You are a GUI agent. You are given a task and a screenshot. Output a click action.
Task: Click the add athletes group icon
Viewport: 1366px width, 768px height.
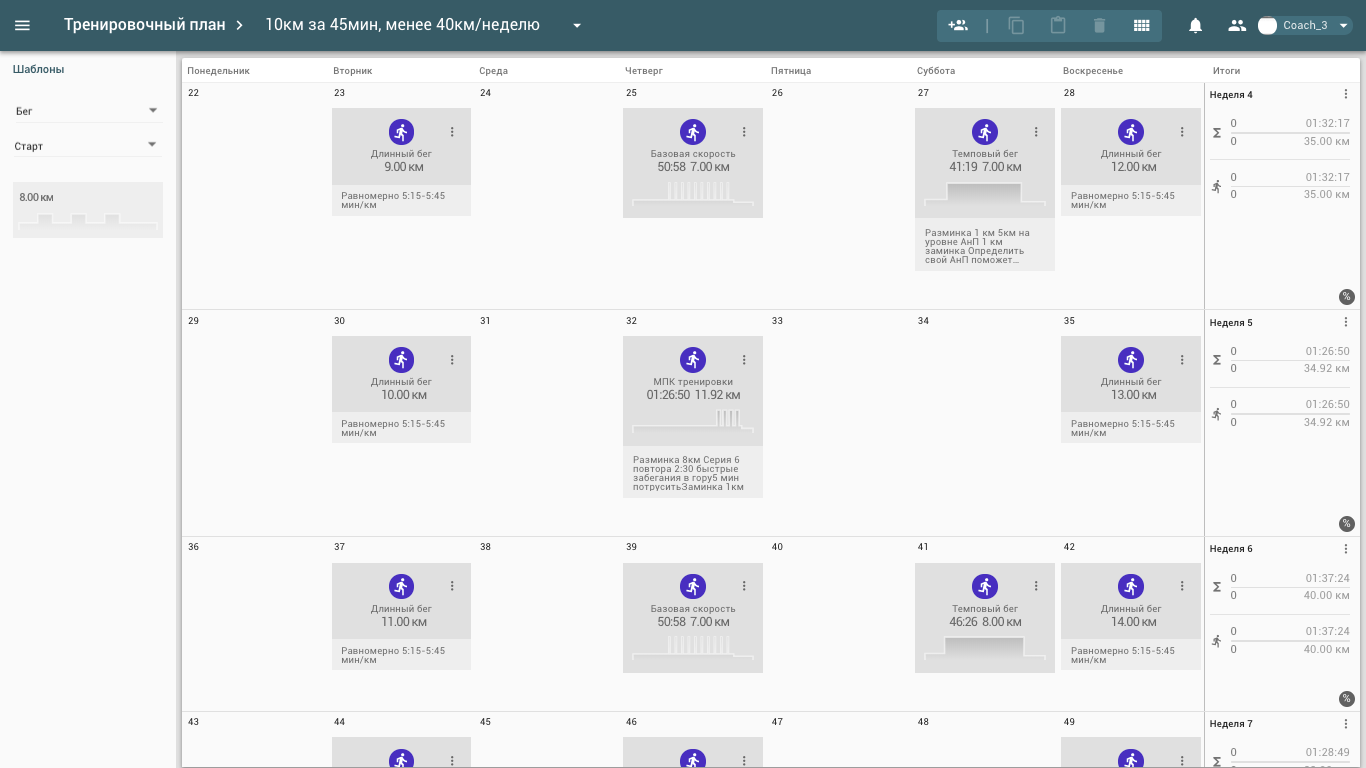pos(958,25)
